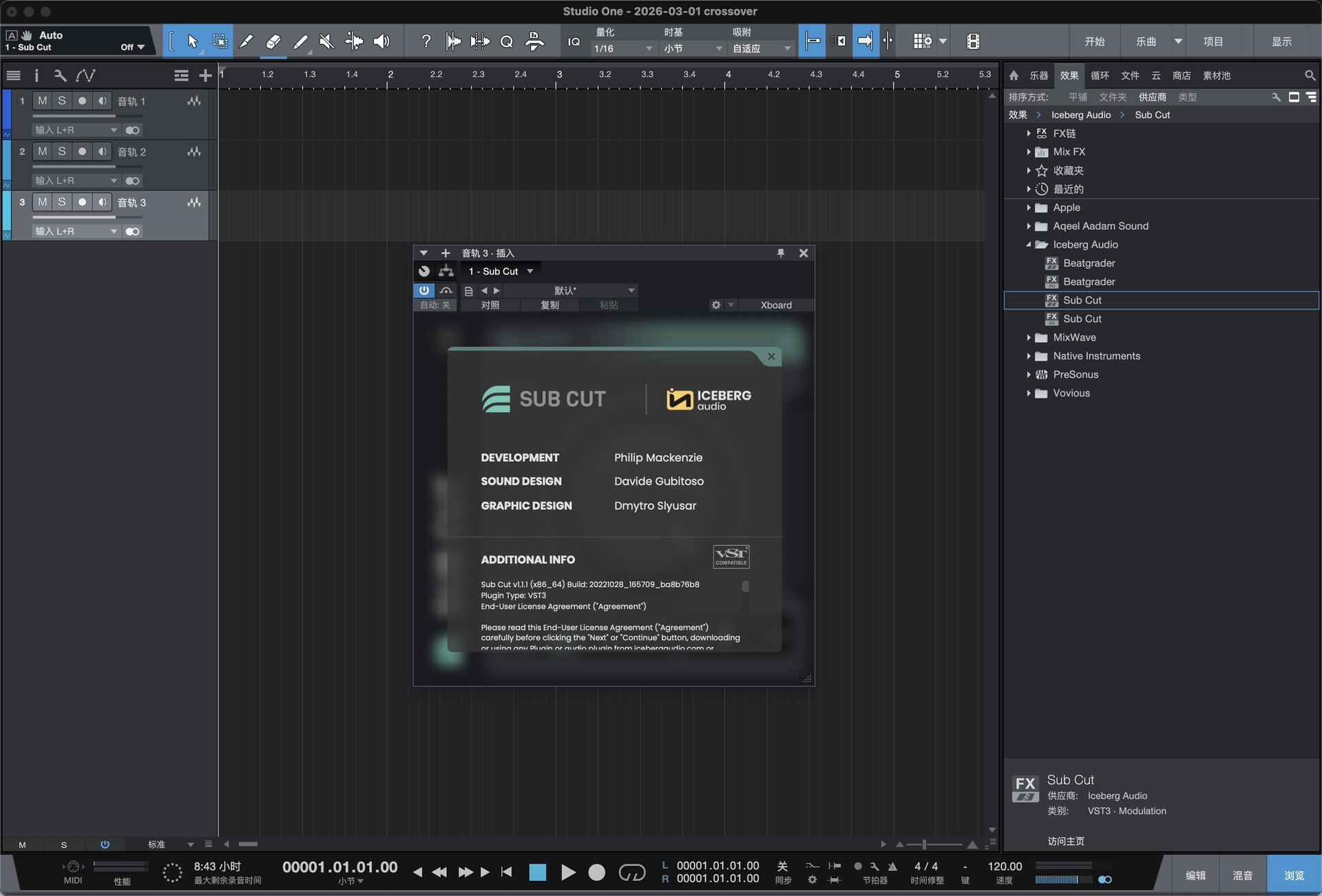
Task: Toggle loop playback in transport bar
Action: click(631, 873)
